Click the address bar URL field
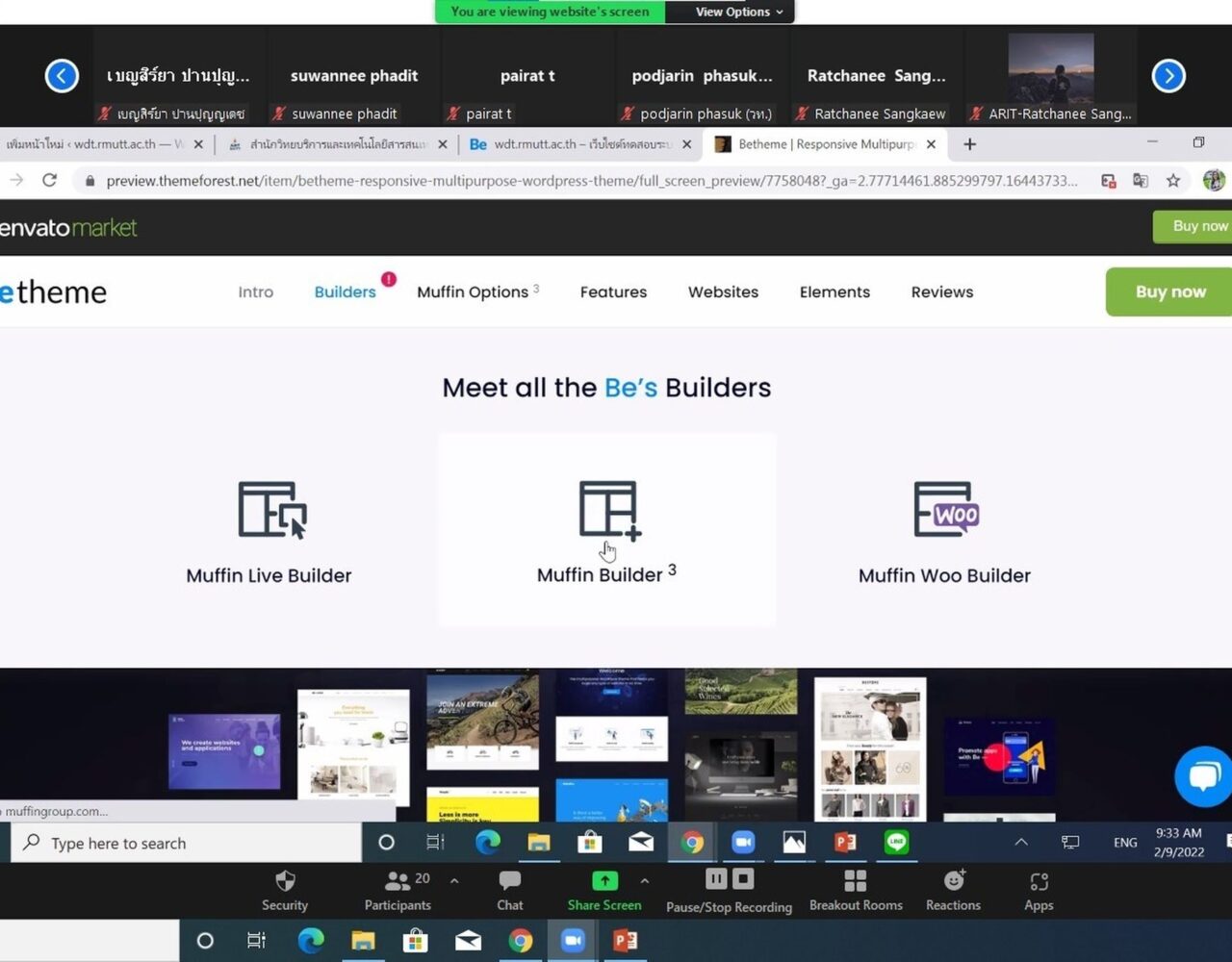Image resolution: width=1232 pixels, height=962 pixels. tap(591, 181)
